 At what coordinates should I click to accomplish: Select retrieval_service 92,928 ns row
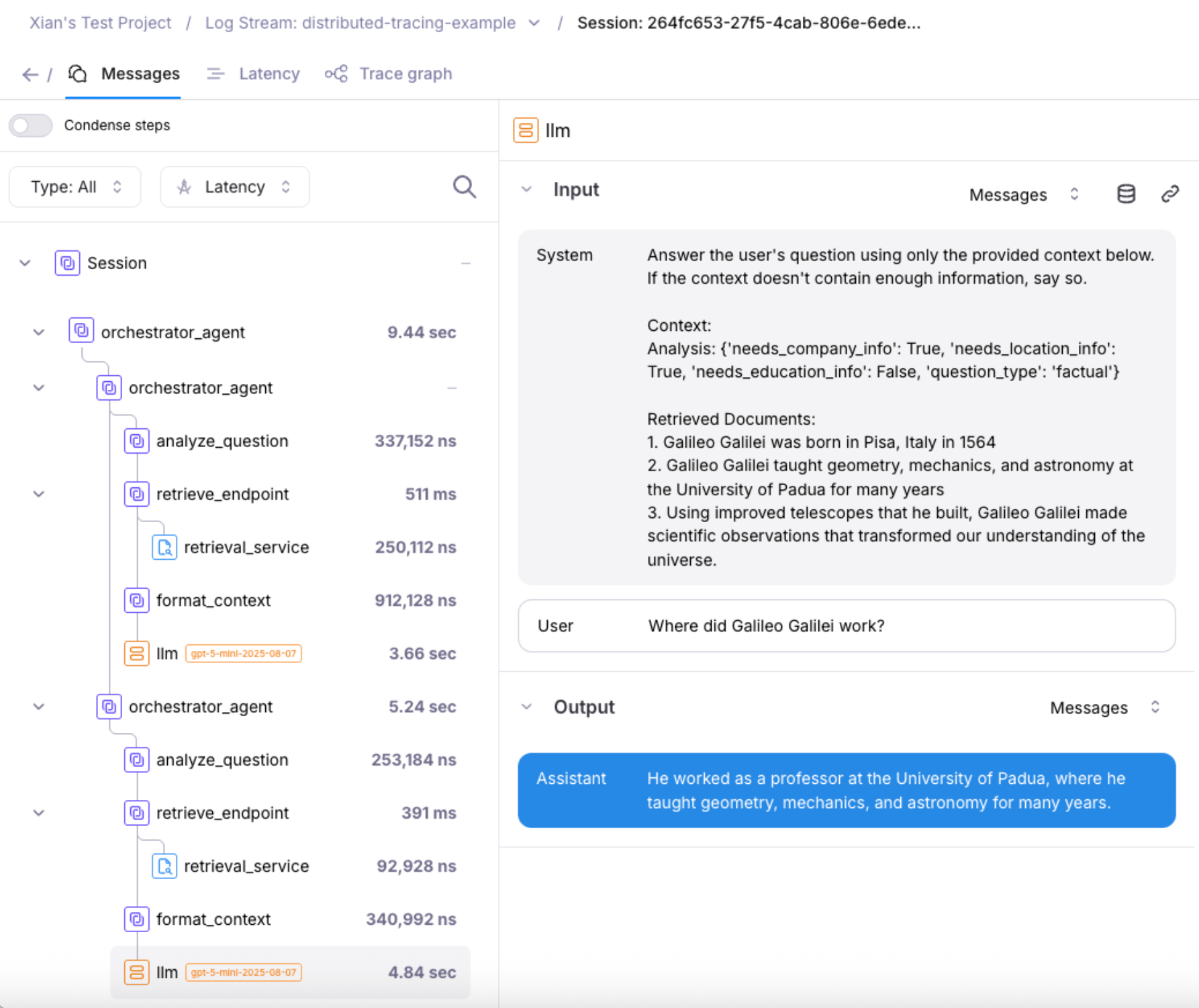click(304, 866)
